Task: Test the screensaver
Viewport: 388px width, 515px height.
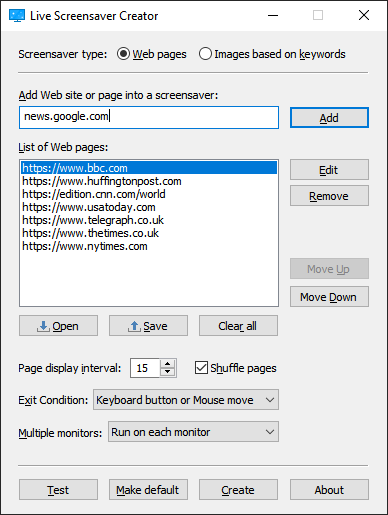Action: tap(58, 490)
